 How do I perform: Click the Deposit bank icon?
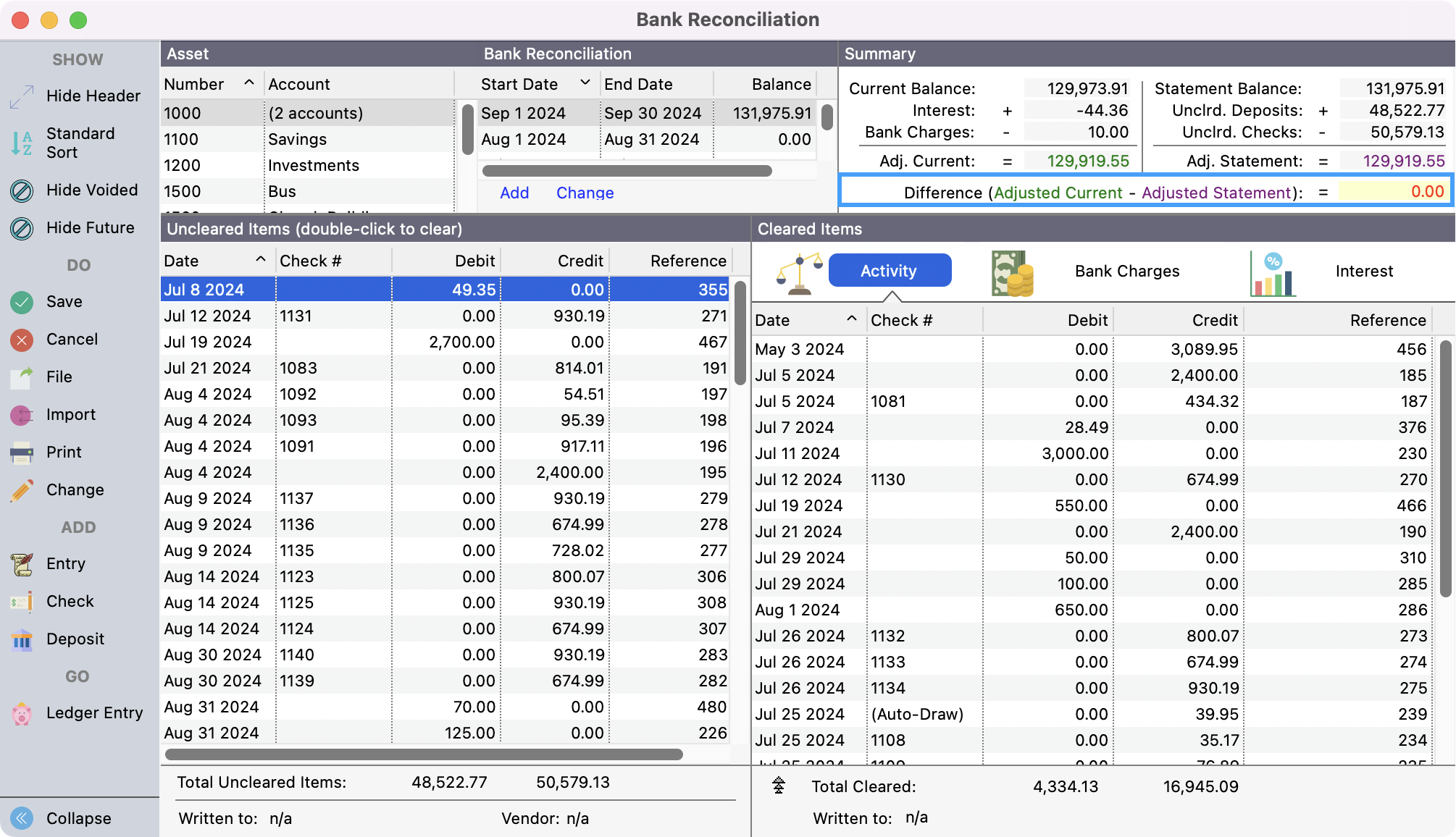[22, 639]
